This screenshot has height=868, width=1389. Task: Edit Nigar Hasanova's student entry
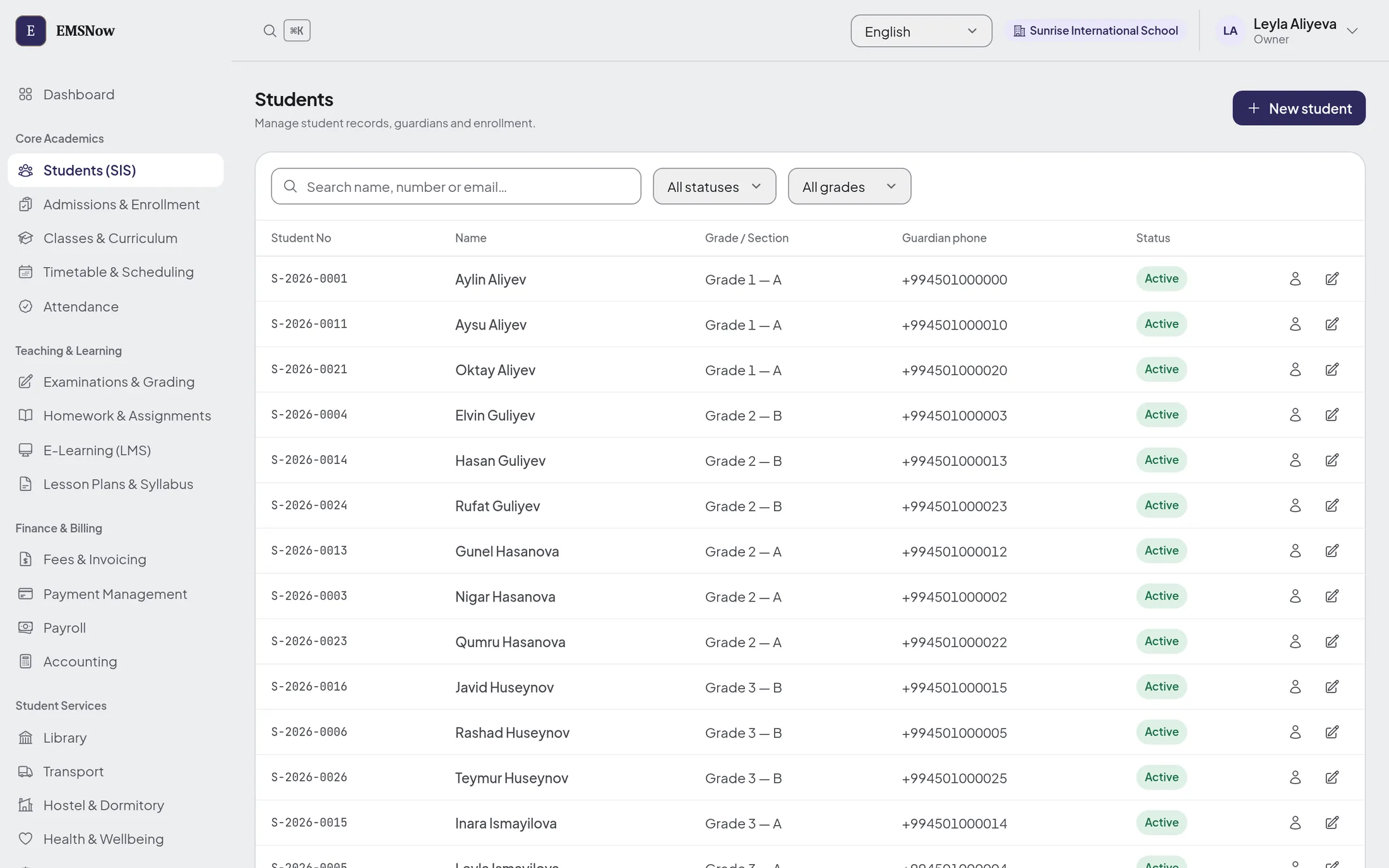pos(1332,596)
